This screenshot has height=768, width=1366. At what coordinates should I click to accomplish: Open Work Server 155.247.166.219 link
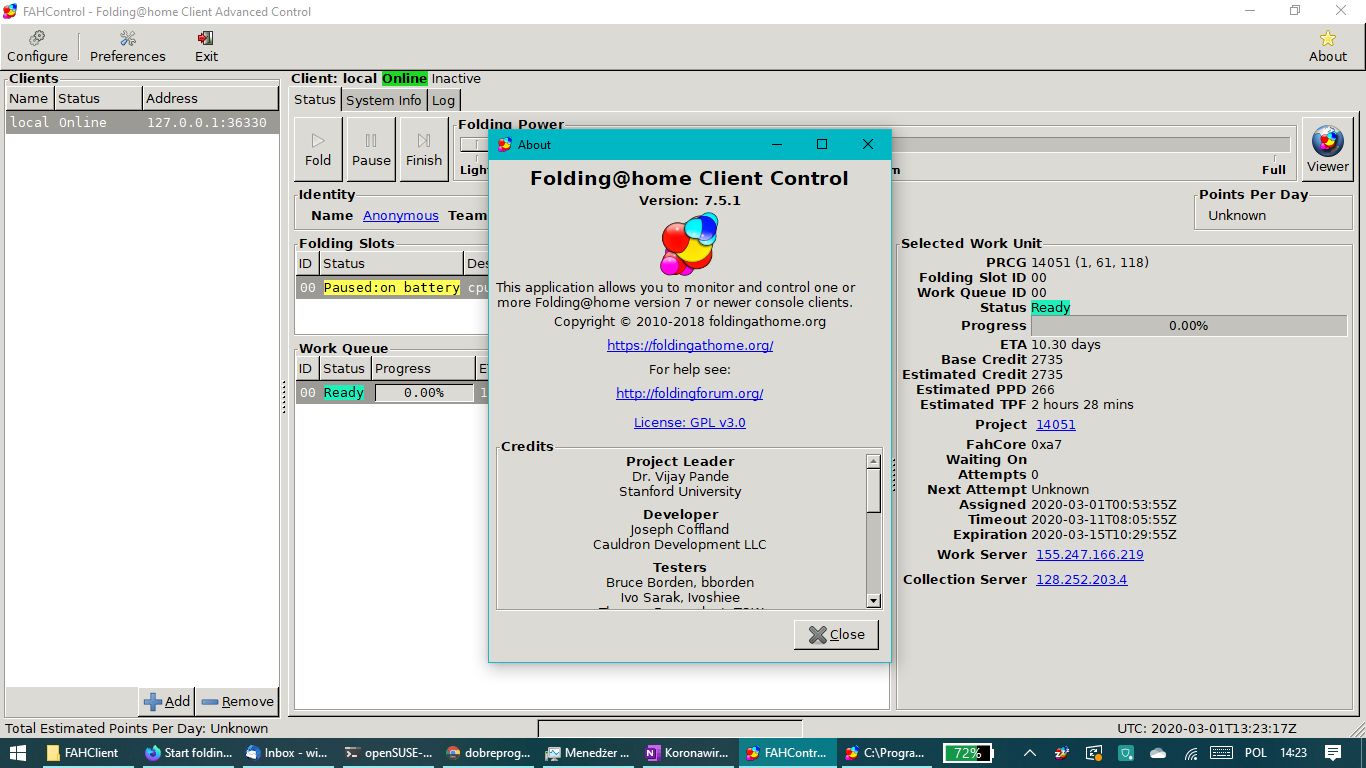1090,554
